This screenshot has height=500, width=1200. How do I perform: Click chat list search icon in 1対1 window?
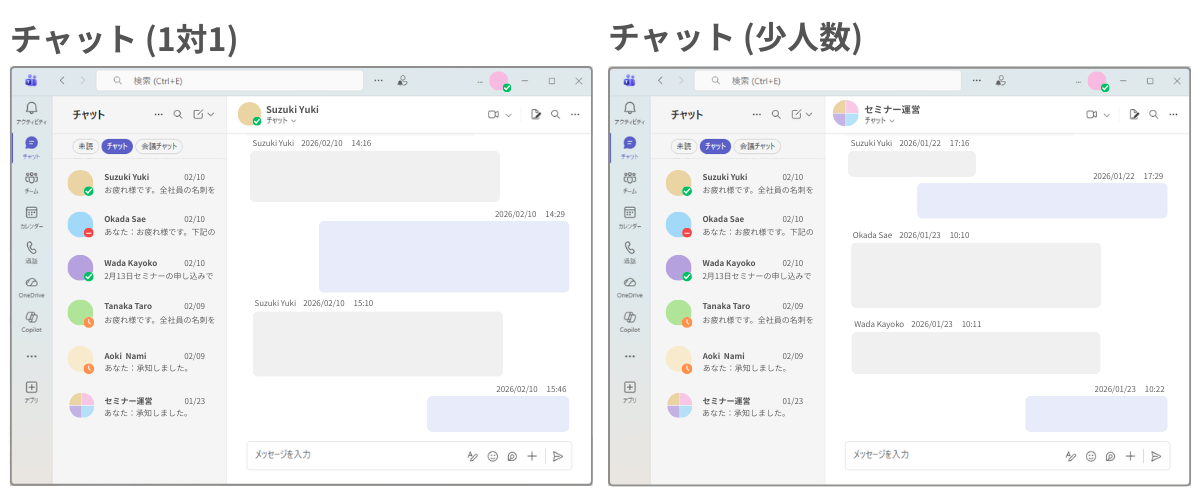pyautogui.click(x=178, y=114)
